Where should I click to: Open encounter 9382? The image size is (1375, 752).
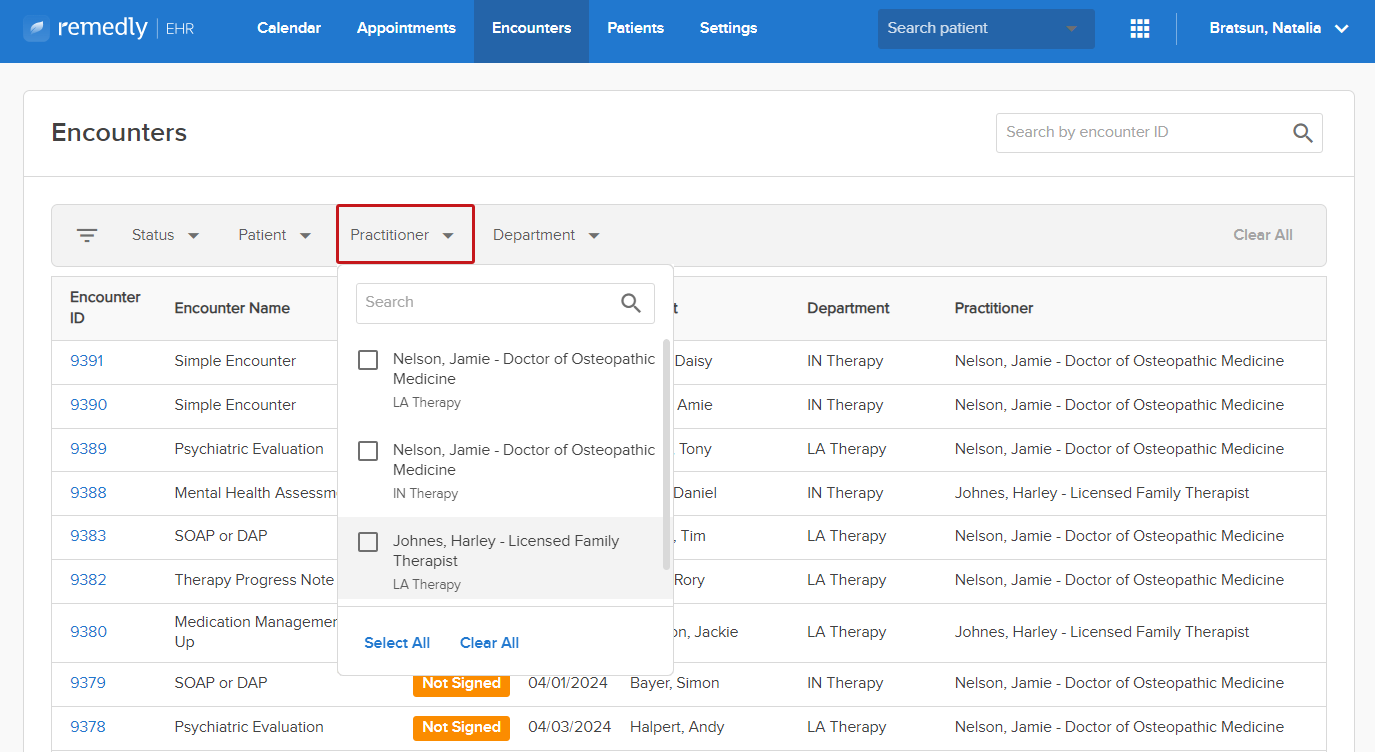pos(88,580)
